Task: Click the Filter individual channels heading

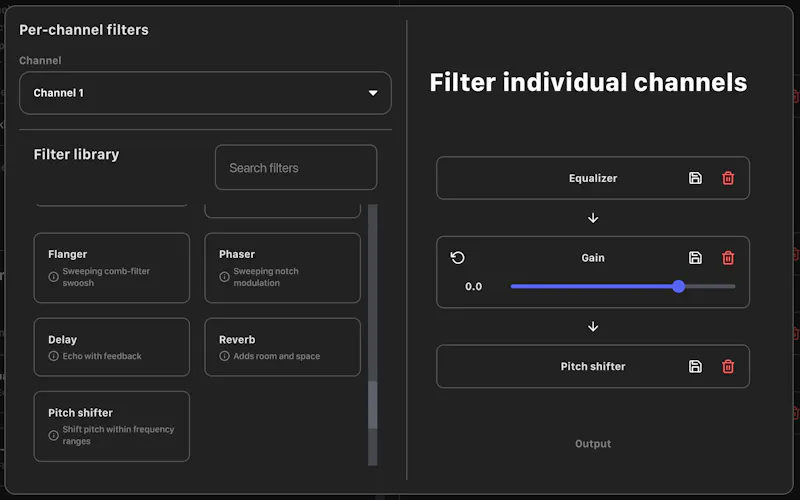Action: tap(588, 82)
